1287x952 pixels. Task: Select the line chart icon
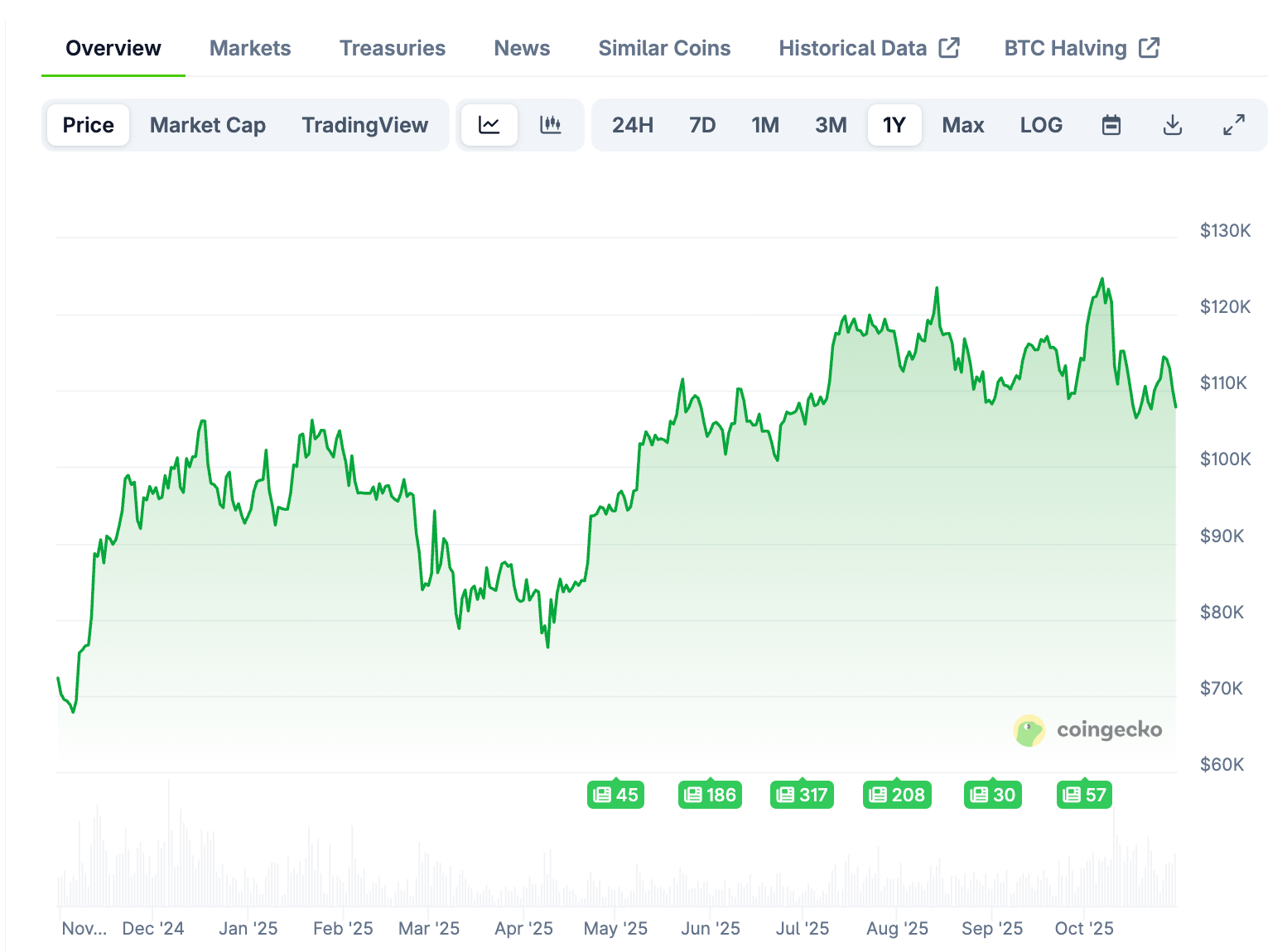(489, 124)
